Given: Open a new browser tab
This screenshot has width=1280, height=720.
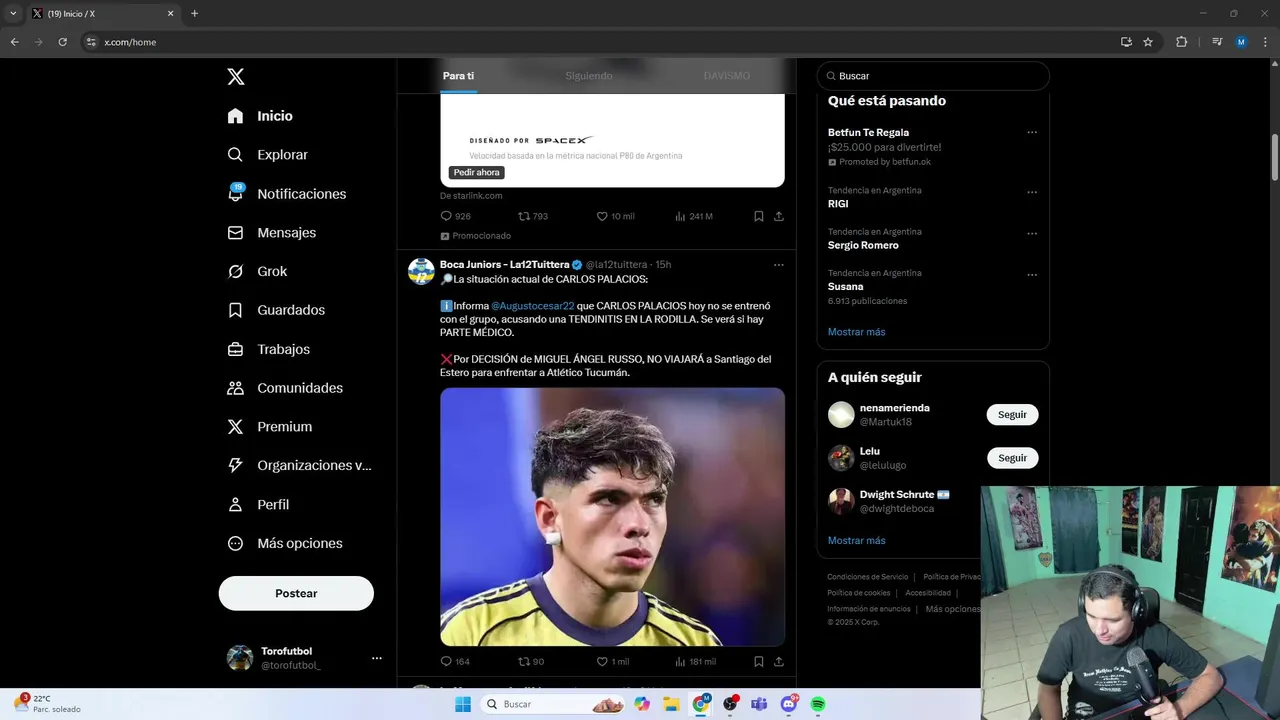Looking at the screenshot, I should point(194,14).
